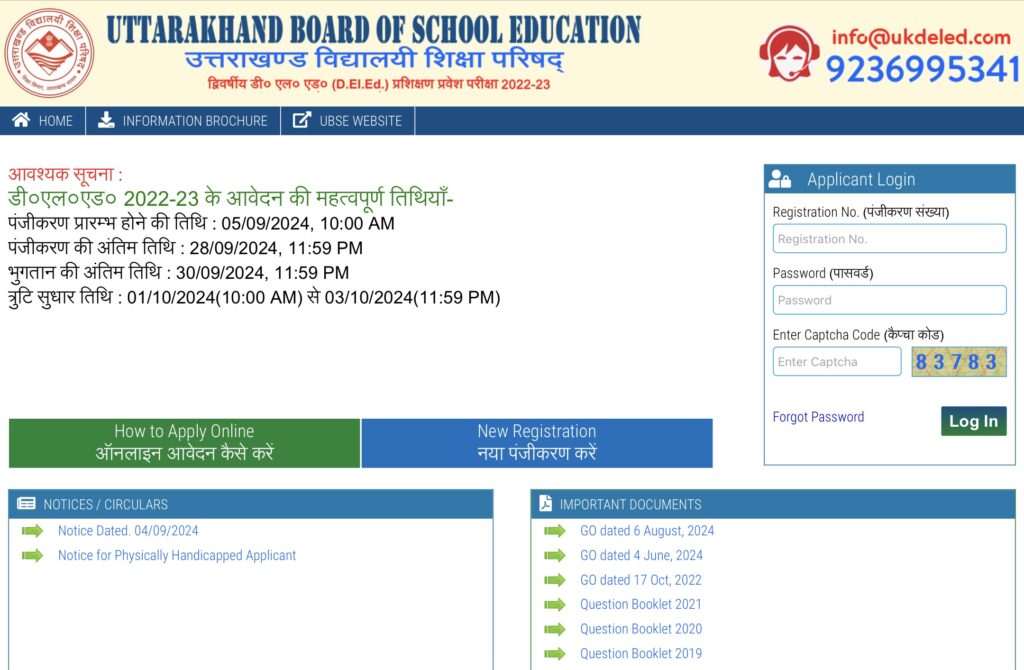Open Notice for Physically Handicapped Applicant

pos(177,556)
